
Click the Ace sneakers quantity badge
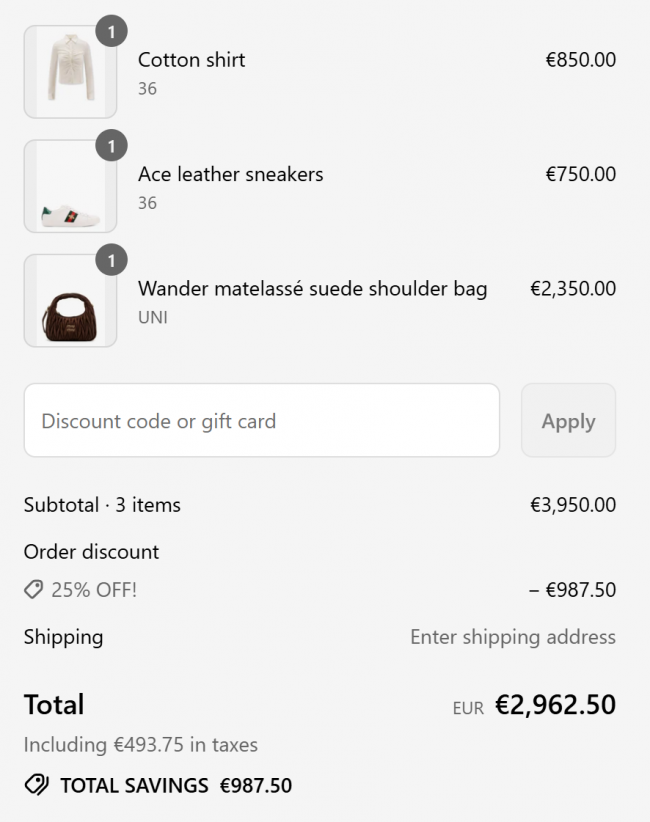111,147
